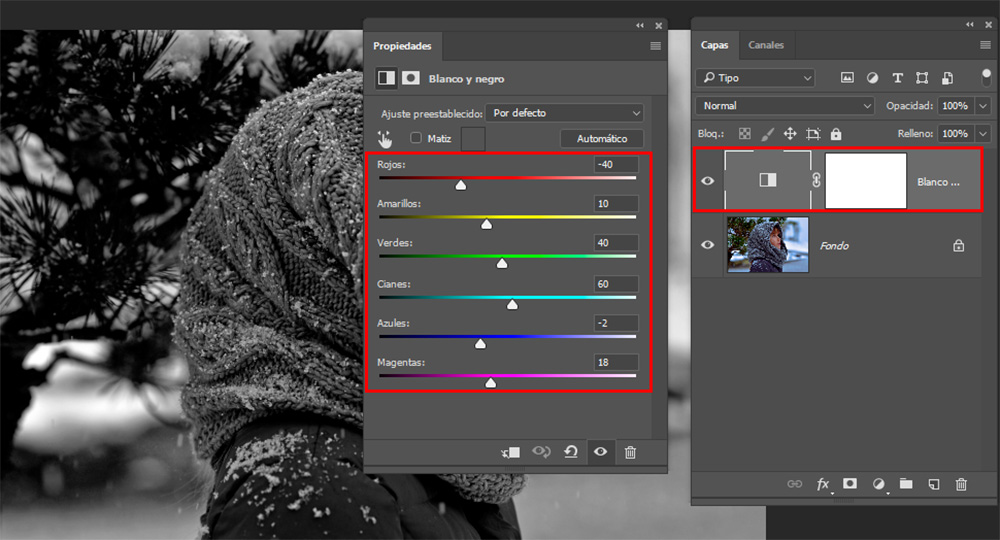
Task: Open Ajuste preestablecido dropdown
Action: click(564, 113)
